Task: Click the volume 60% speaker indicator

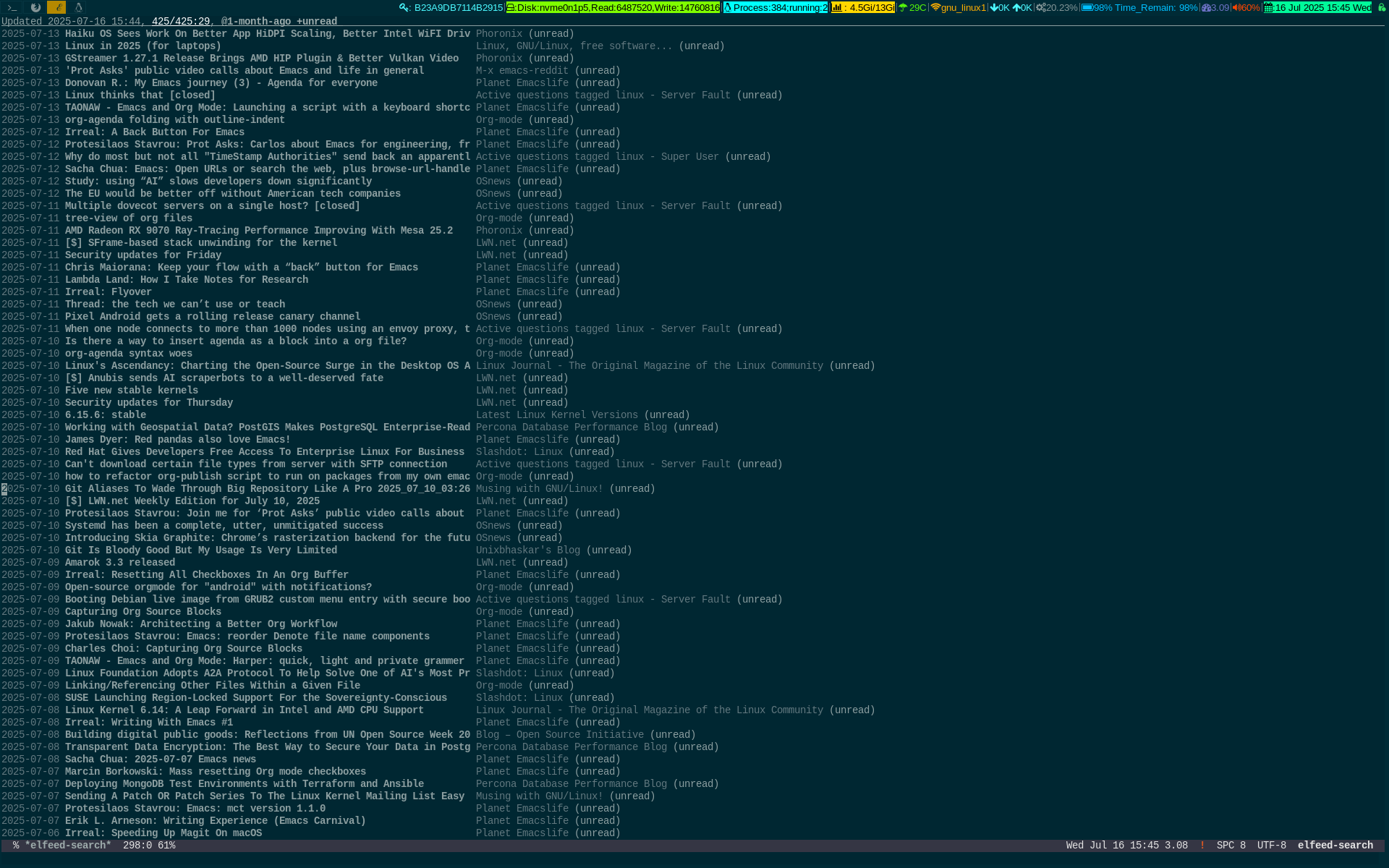Action: [x=1246, y=7]
